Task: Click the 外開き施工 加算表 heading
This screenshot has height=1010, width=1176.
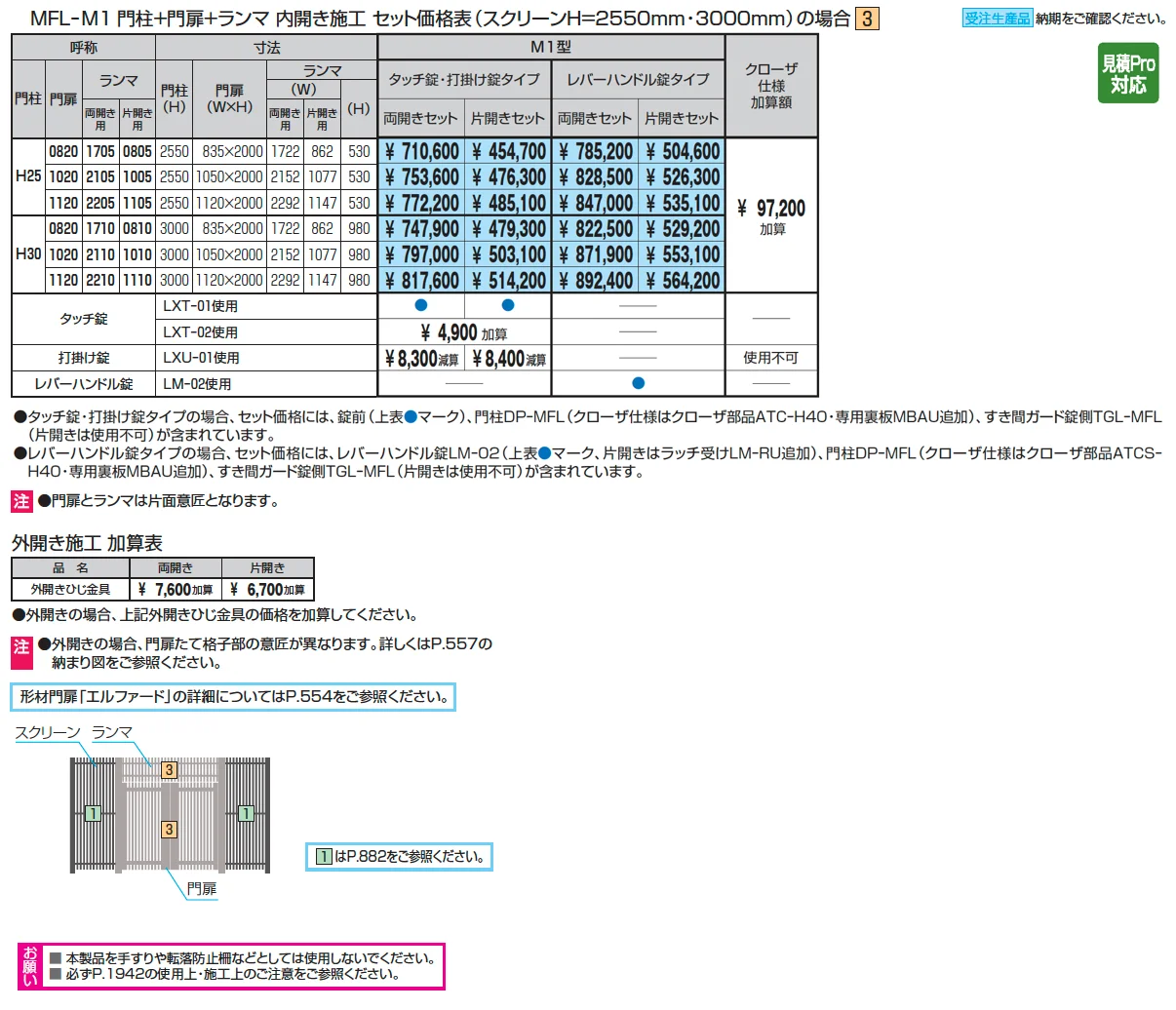Action: pos(87,543)
